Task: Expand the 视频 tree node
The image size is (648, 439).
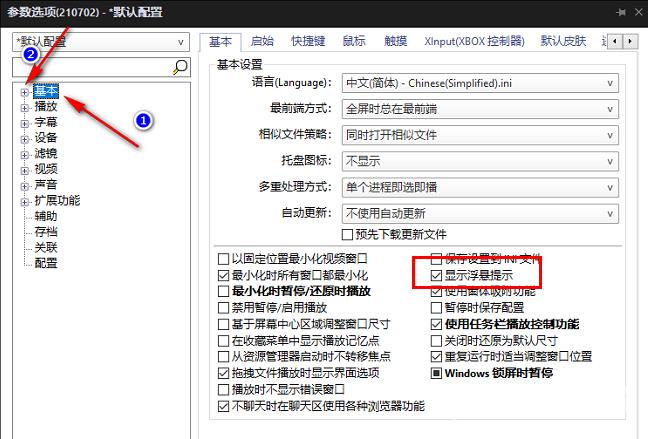Action: [x=24, y=169]
